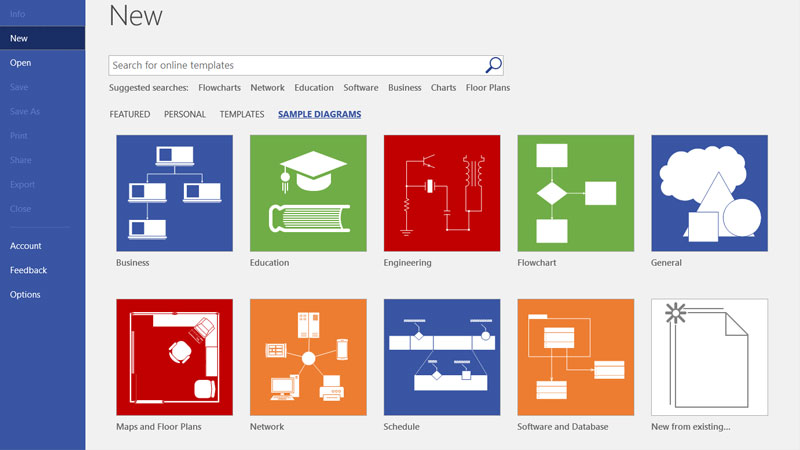Viewport: 800px width, 450px height.
Task: Open the Flowchart template icon
Action: point(575,193)
